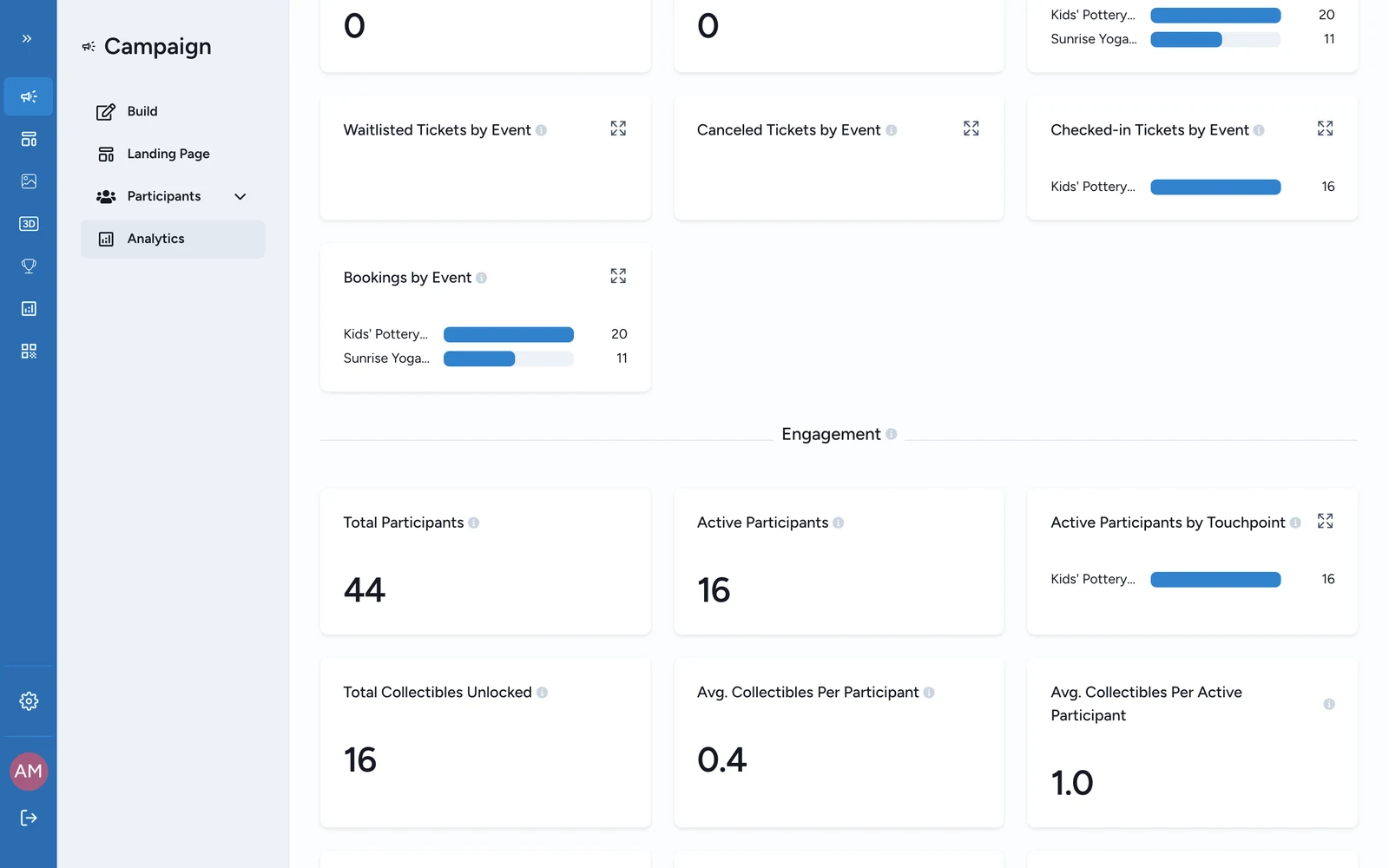
Task: Click info icon next to Total Participants
Action: pyautogui.click(x=474, y=523)
